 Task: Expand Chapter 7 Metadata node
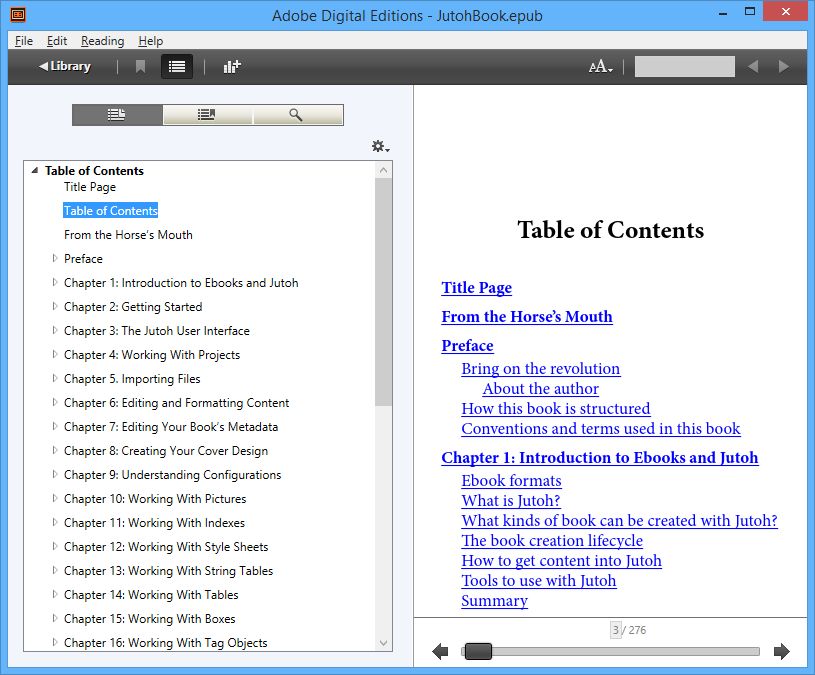(55, 426)
